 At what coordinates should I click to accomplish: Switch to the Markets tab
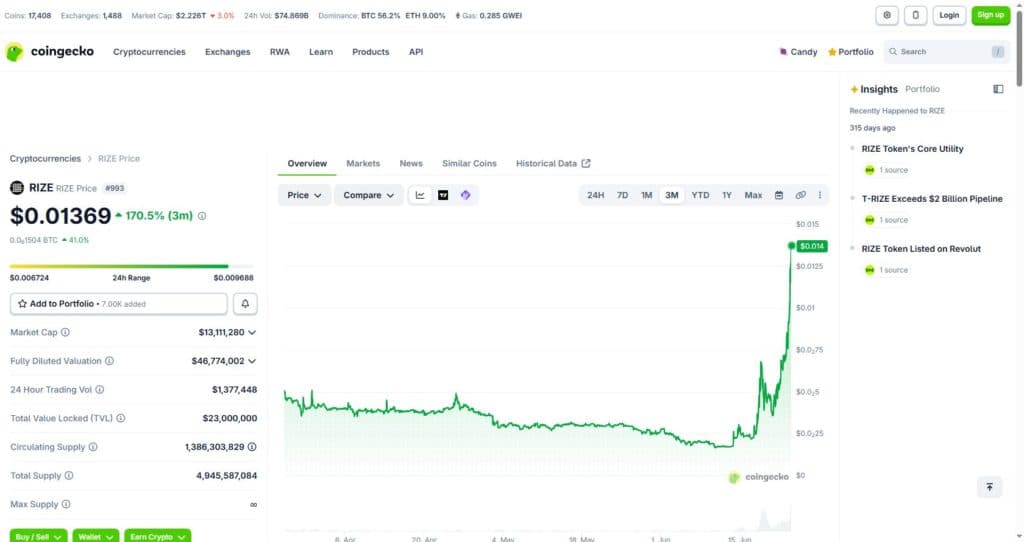pos(363,163)
